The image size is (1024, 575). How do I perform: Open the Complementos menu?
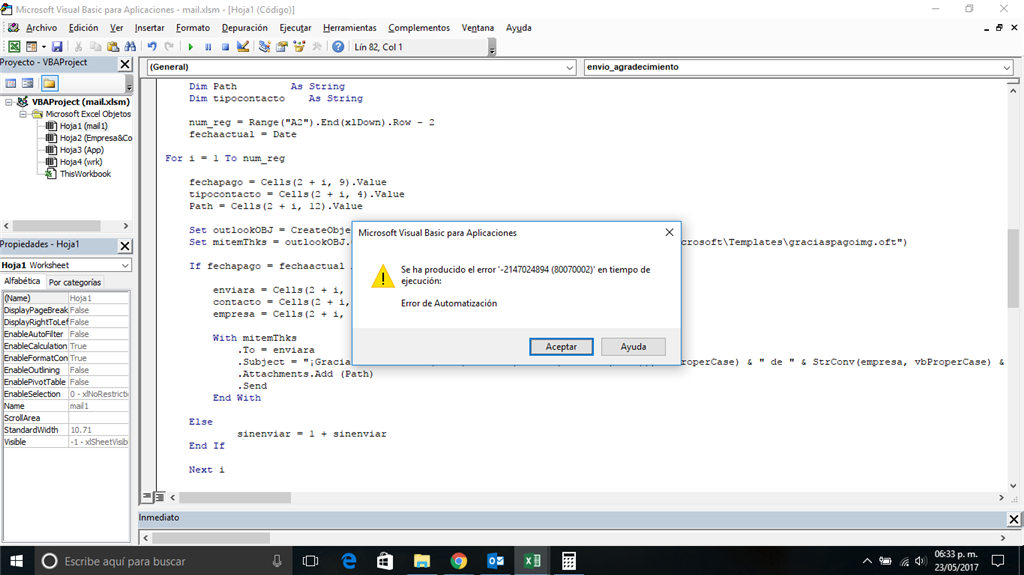(419, 28)
